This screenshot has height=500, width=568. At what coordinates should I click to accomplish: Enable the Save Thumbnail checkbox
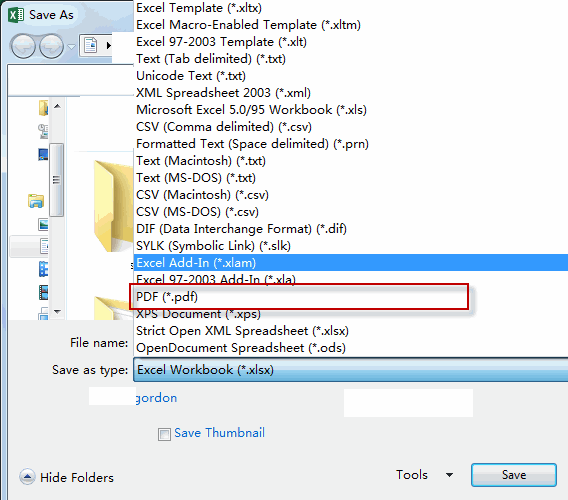pyautogui.click(x=164, y=434)
